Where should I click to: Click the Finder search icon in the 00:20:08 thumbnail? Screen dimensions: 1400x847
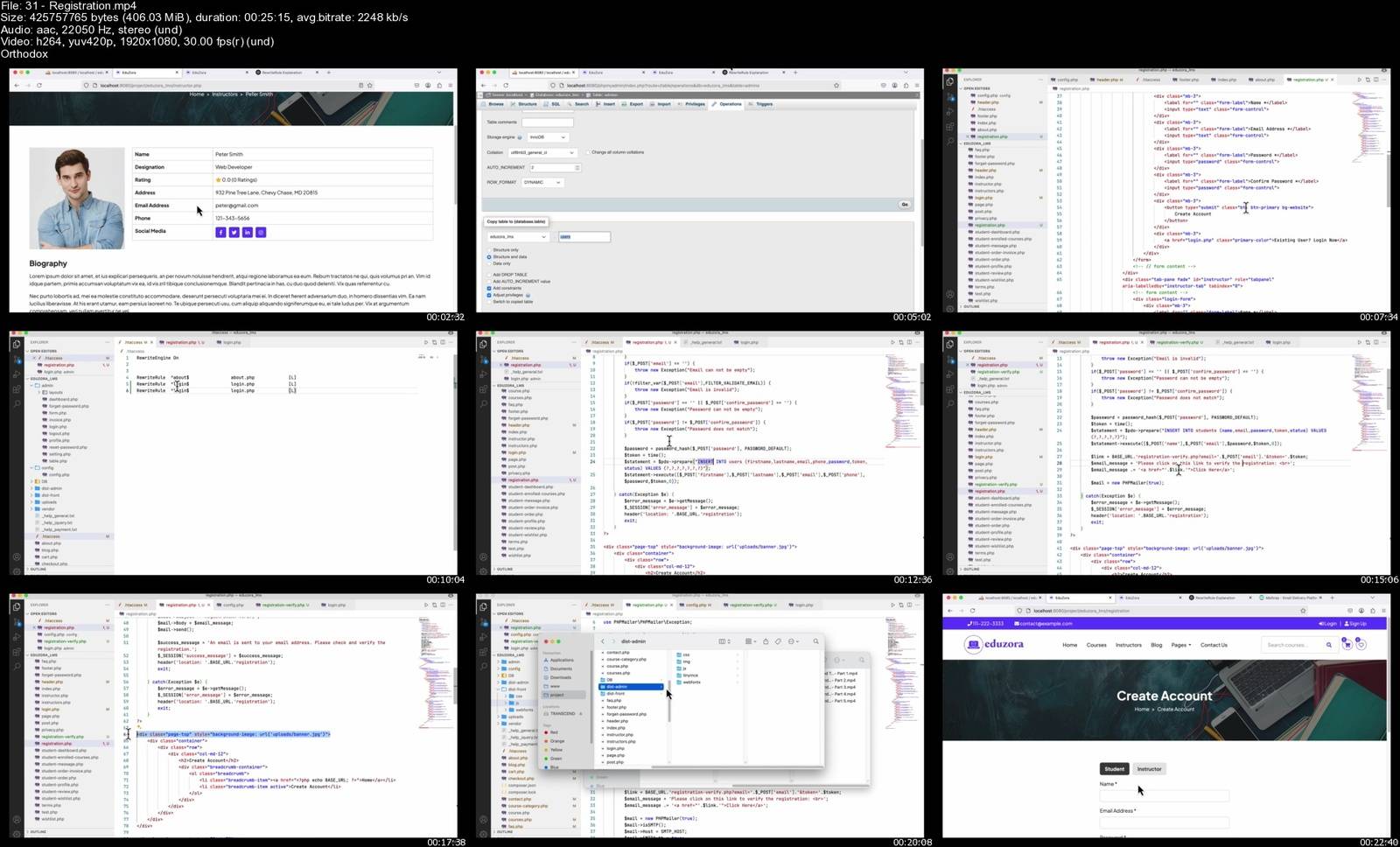click(815, 641)
